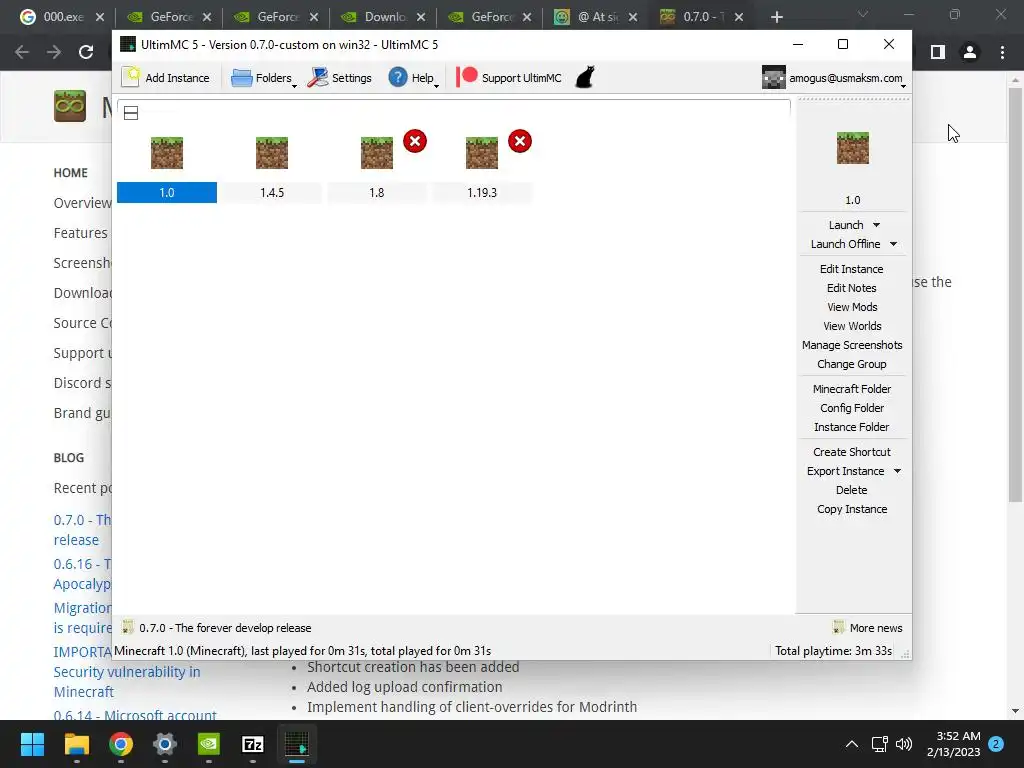Open the 0.7.0 forever develop release news

[225, 628]
